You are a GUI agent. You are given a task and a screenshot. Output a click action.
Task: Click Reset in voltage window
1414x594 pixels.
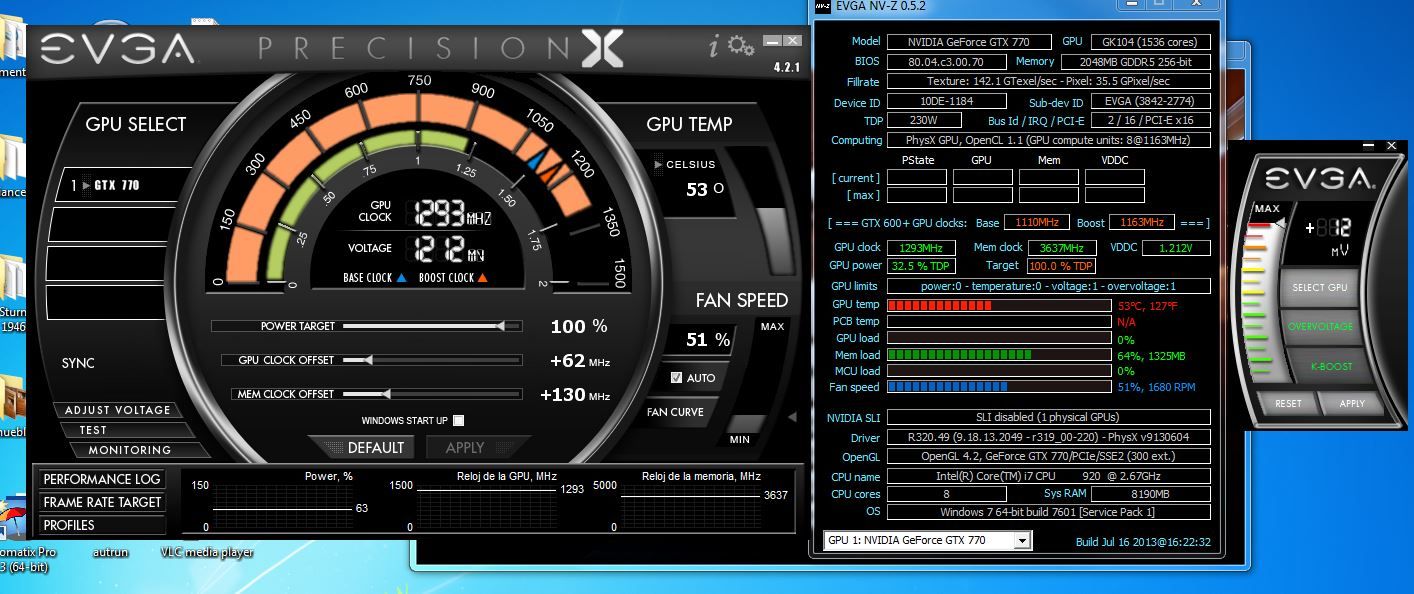pyautogui.click(x=1288, y=404)
